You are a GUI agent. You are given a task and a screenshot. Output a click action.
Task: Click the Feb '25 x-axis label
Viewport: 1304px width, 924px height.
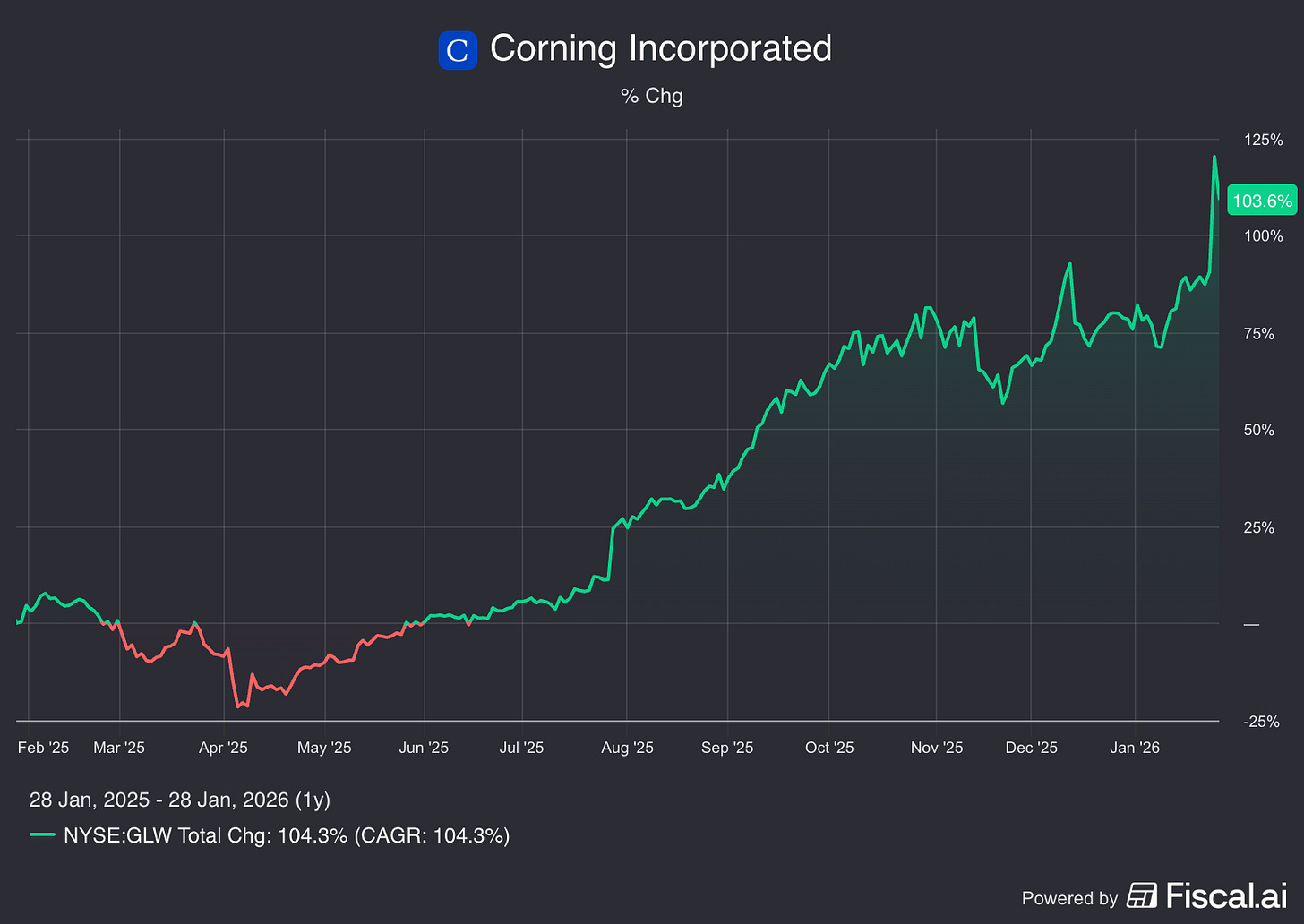click(x=43, y=748)
